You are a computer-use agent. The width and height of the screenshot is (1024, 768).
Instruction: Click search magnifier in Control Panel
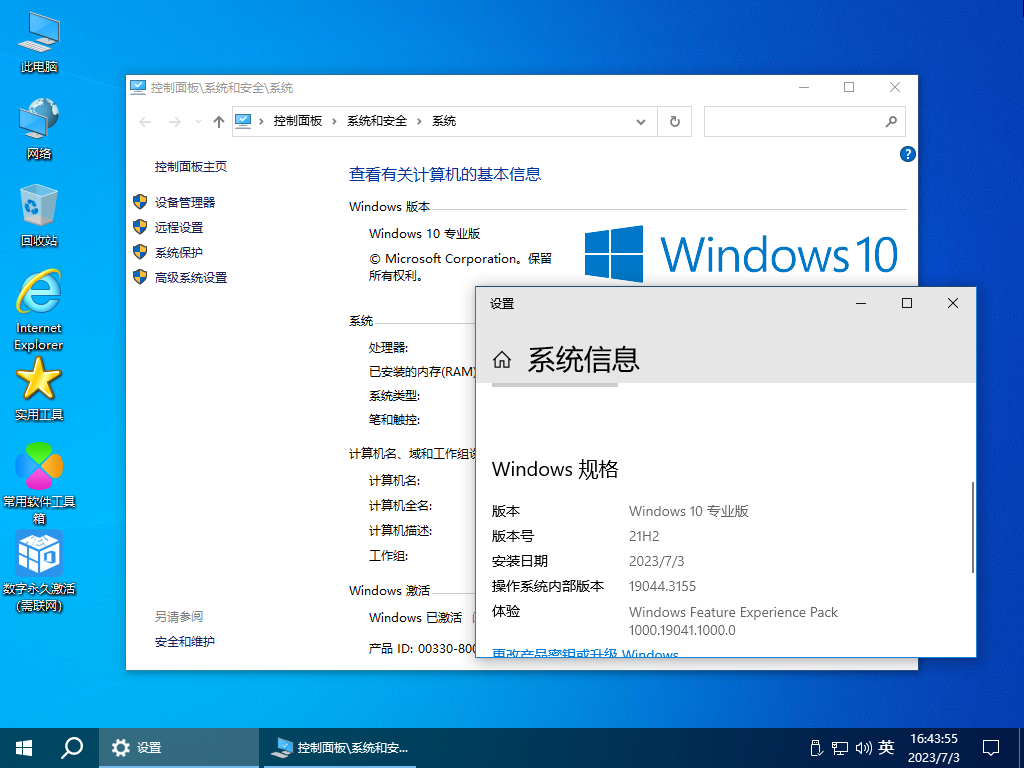pos(891,121)
